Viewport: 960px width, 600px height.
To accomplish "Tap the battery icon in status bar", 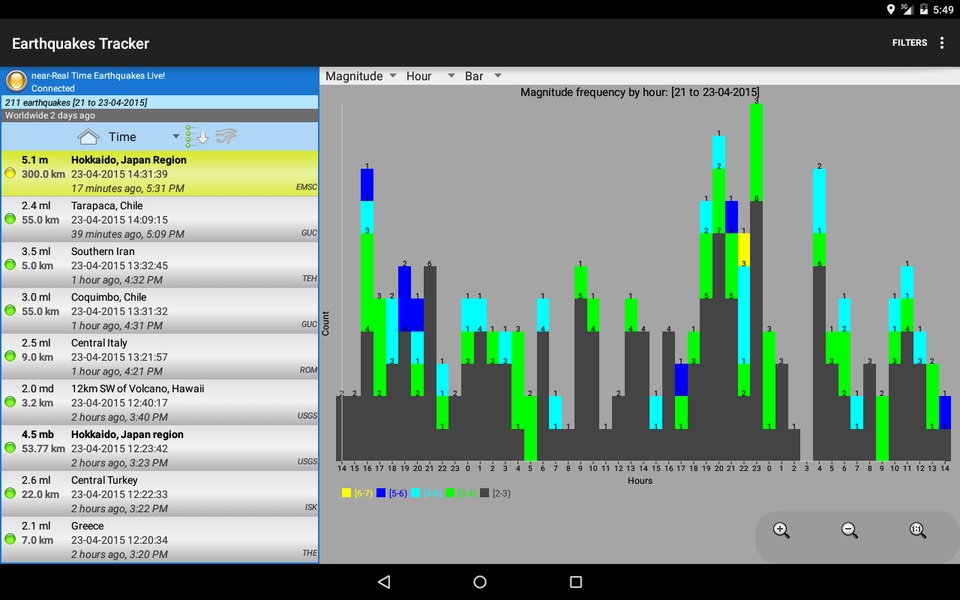I will (923, 9).
